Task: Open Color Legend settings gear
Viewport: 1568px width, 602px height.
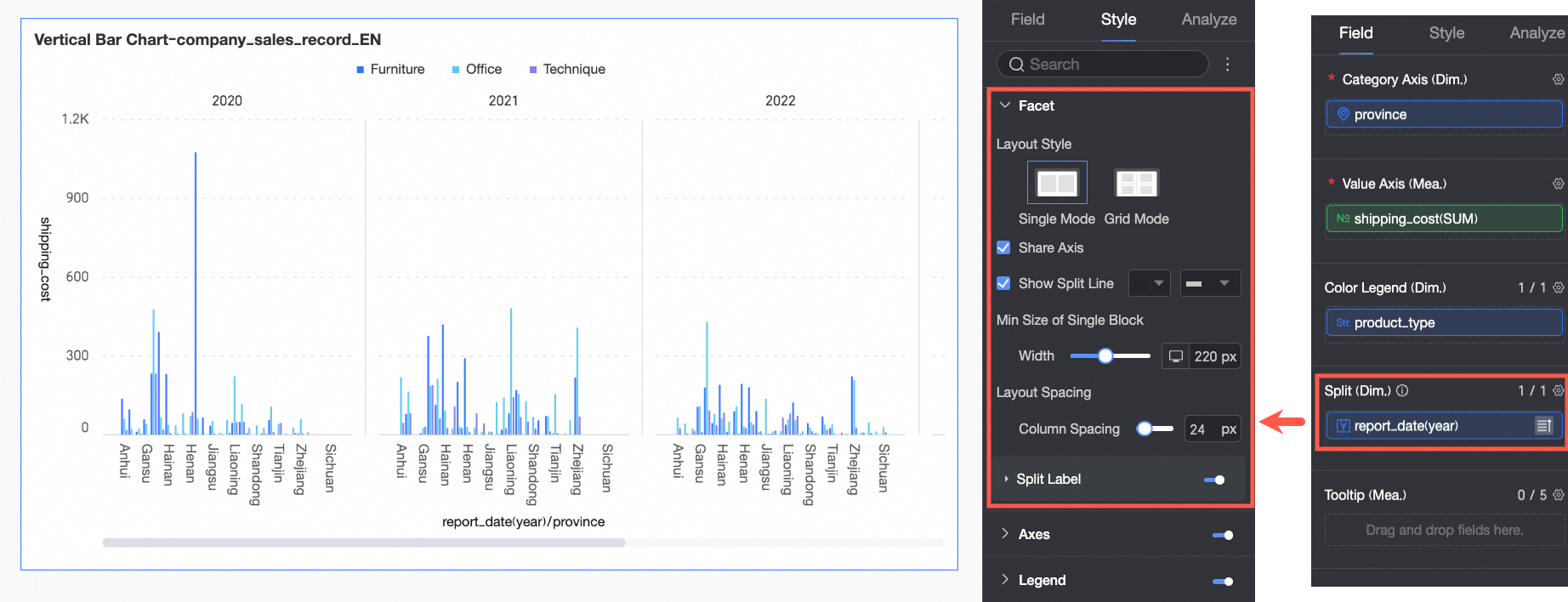Action: (1558, 287)
